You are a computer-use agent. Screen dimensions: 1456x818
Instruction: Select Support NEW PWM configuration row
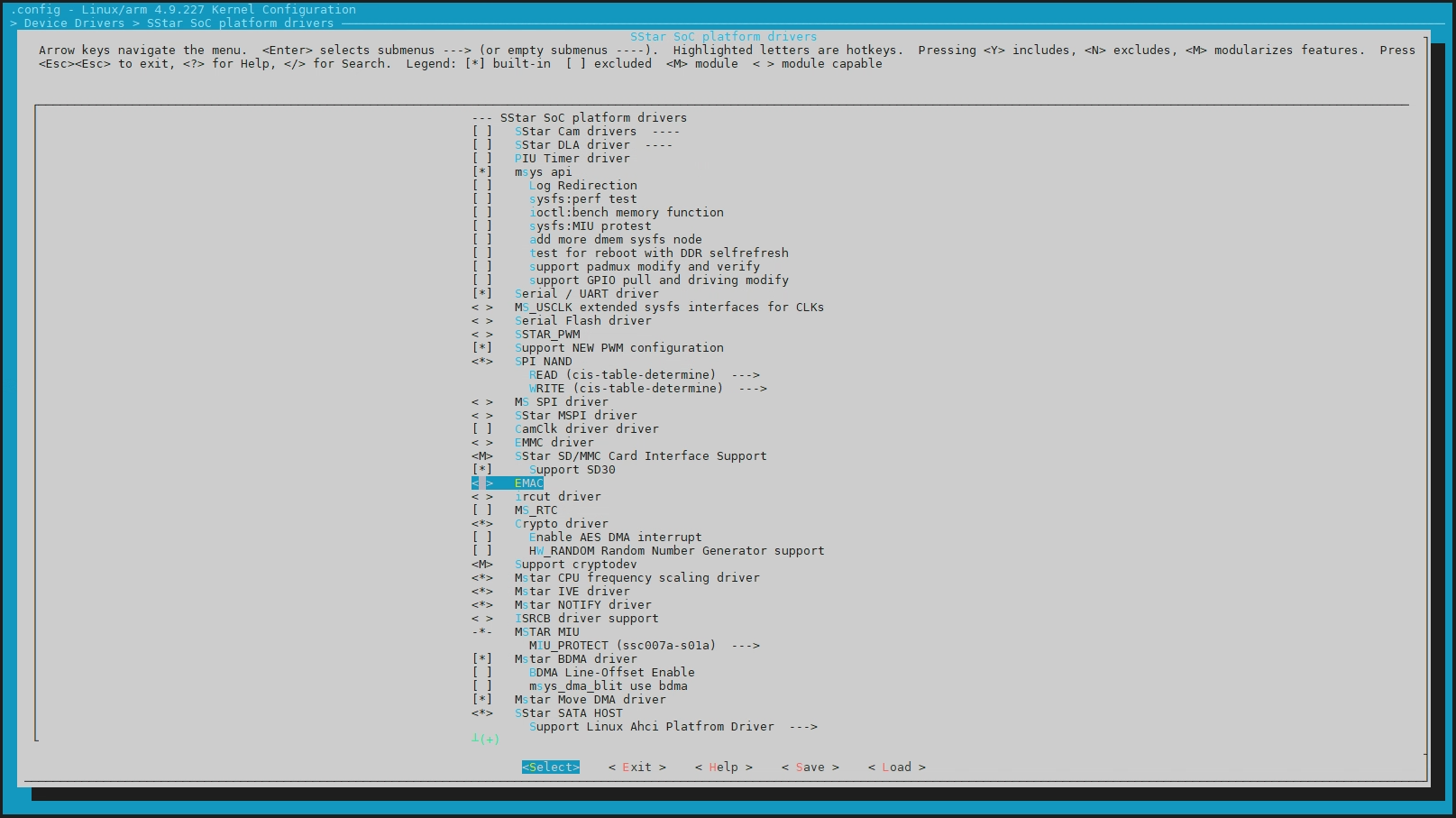click(598, 348)
